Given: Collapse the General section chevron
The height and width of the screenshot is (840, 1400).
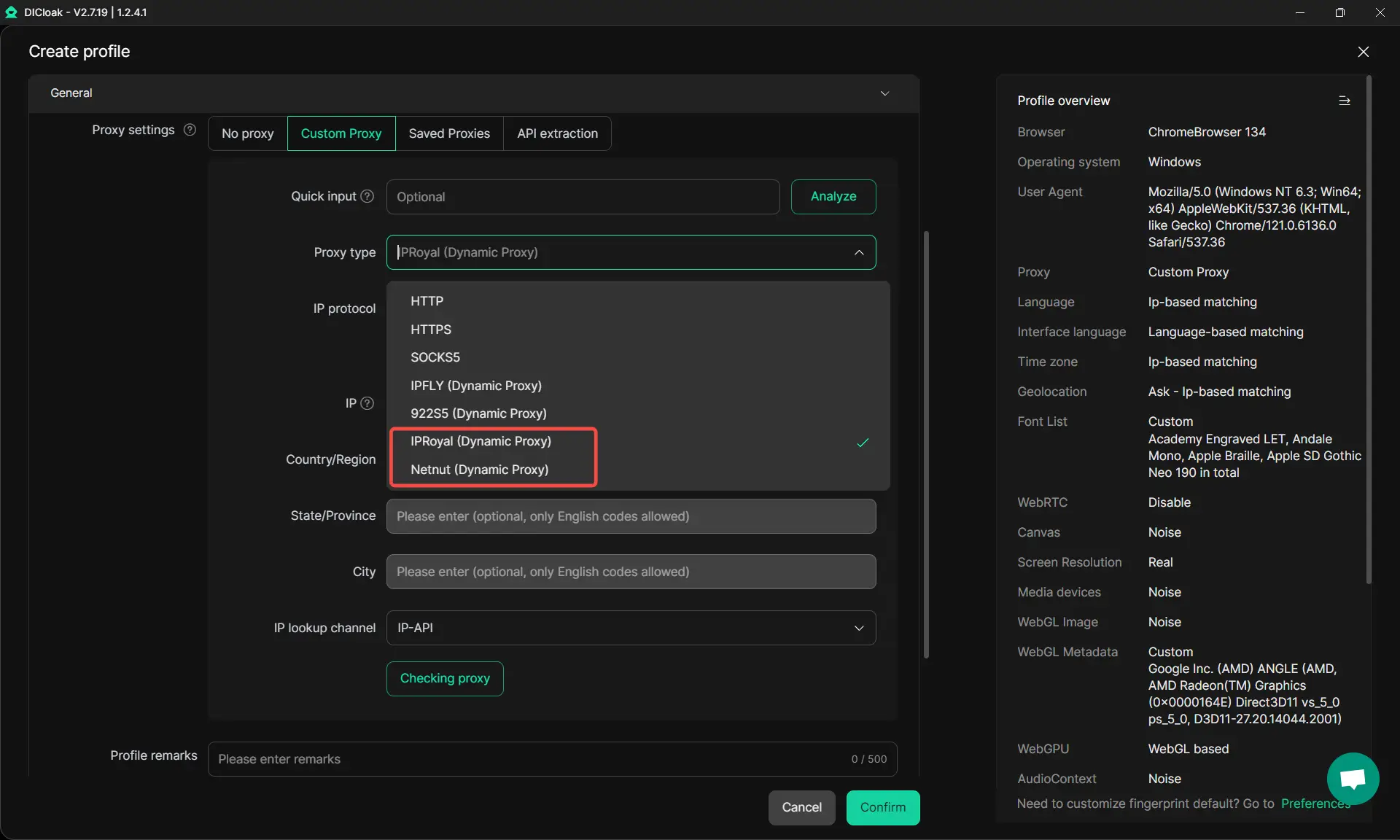Looking at the screenshot, I should click(x=884, y=93).
